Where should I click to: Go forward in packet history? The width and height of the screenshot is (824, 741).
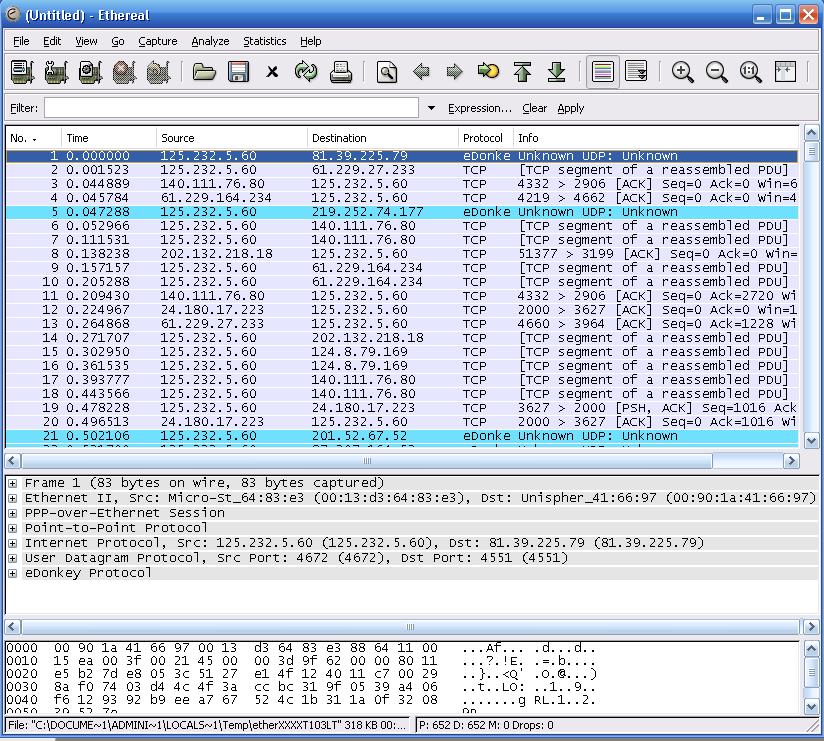coord(454,71)
